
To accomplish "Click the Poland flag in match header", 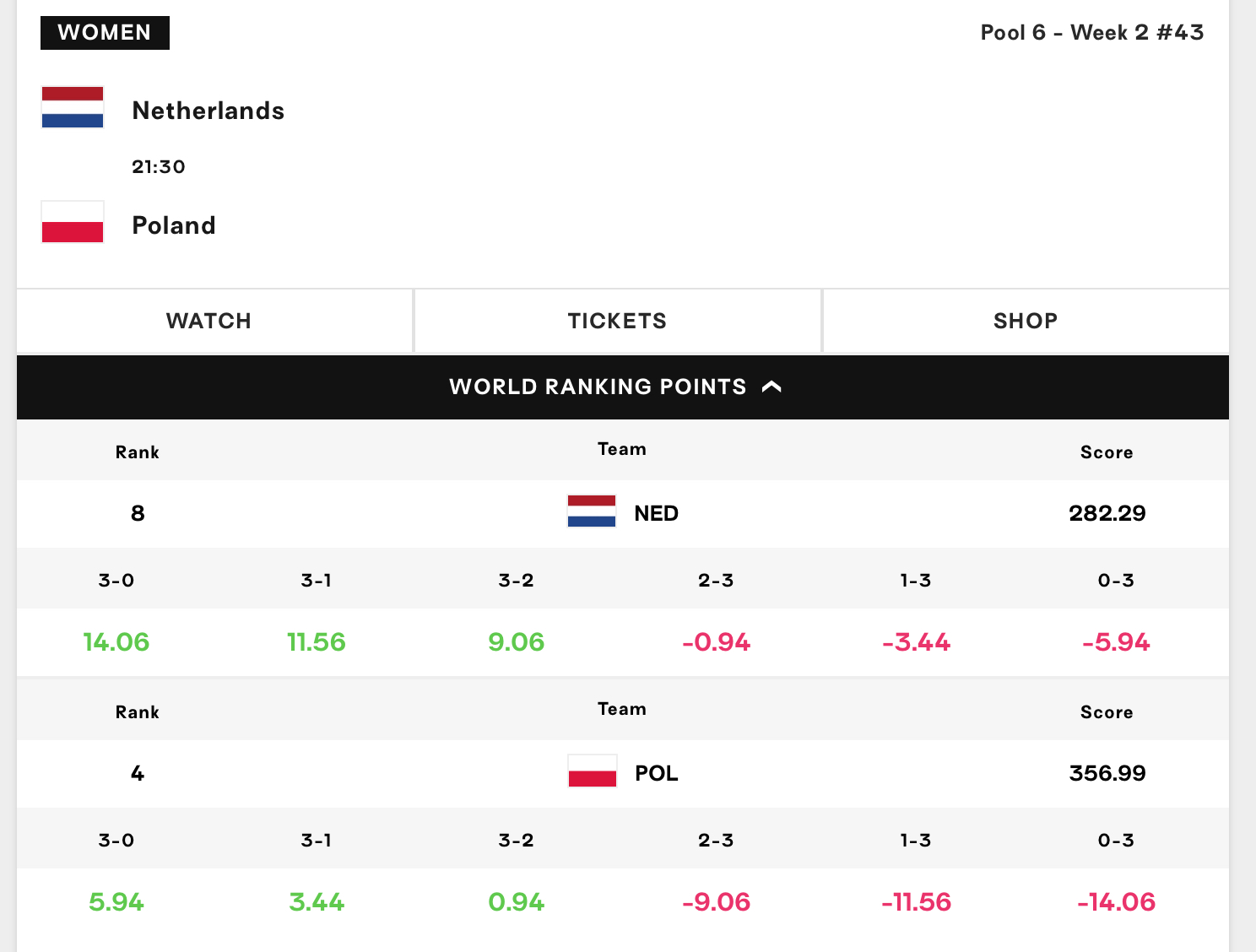I will point(73,222).
